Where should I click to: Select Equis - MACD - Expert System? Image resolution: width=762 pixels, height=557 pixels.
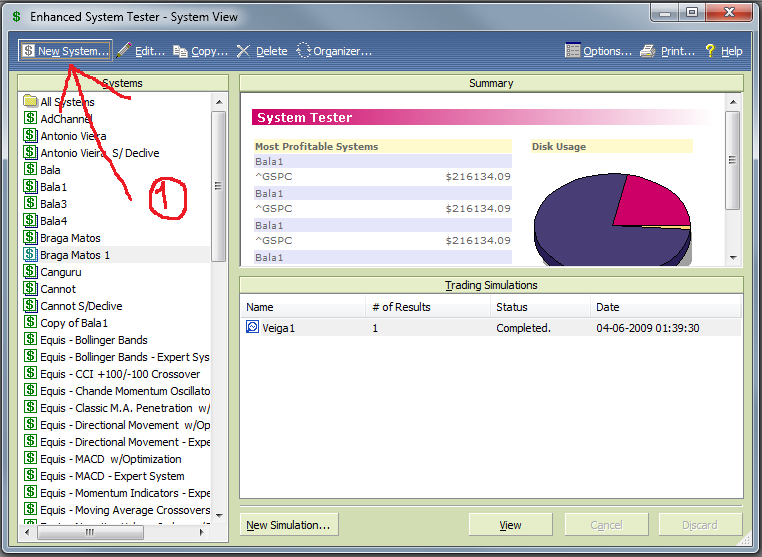[x=112, y=476]
